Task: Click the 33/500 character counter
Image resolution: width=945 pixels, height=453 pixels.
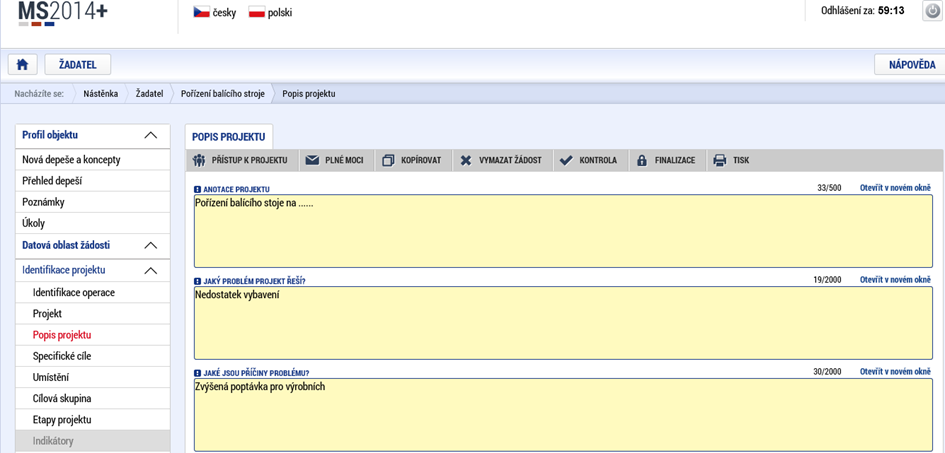Action: click(x=829, y=188)
